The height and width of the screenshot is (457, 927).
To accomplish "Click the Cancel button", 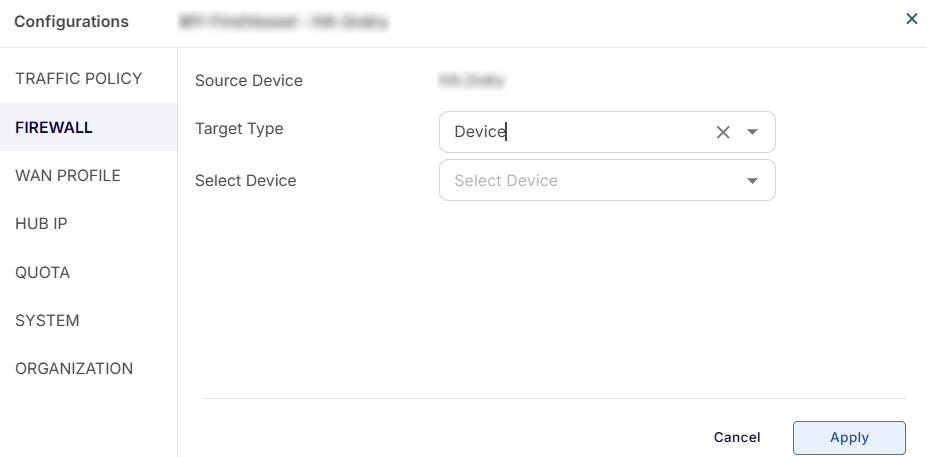I will 737,437.
